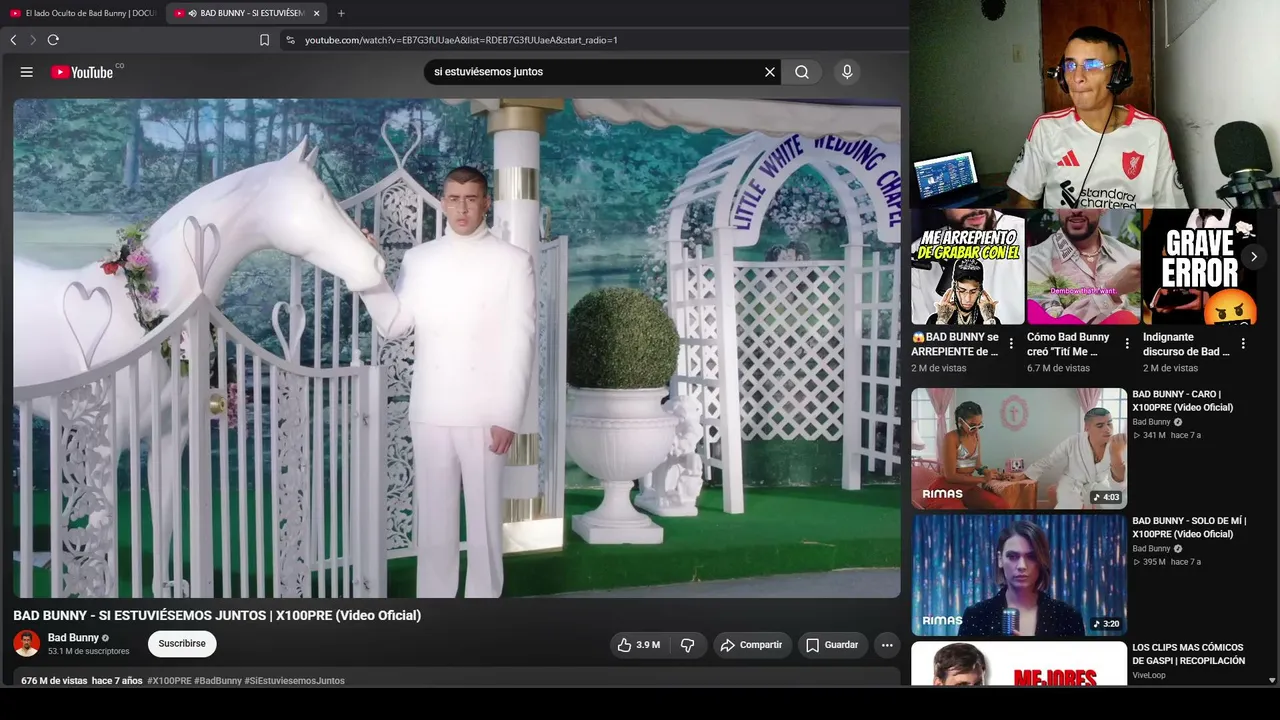Click the main video player

(457, 348)
